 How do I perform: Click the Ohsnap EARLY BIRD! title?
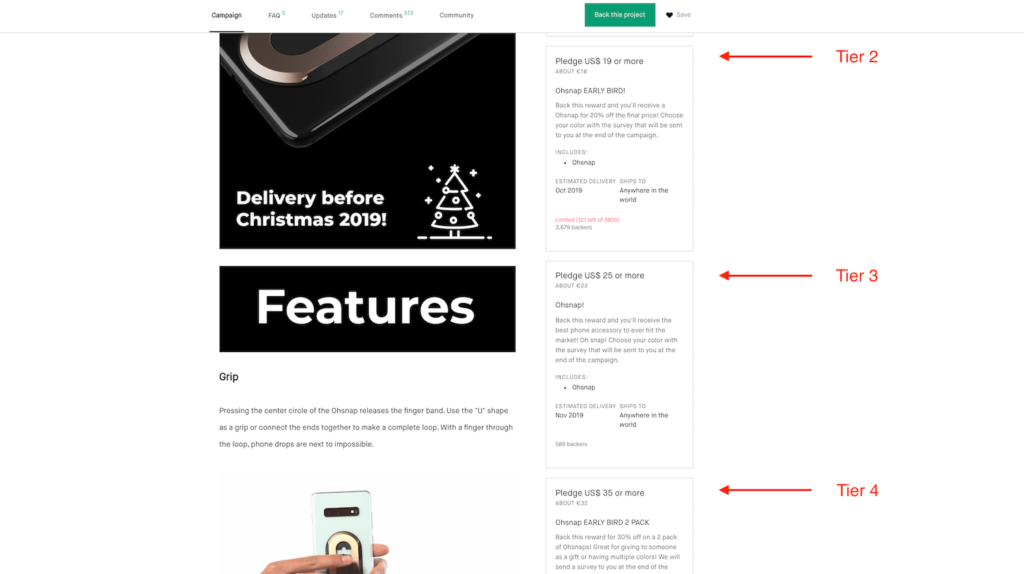[x=590, y=91]
